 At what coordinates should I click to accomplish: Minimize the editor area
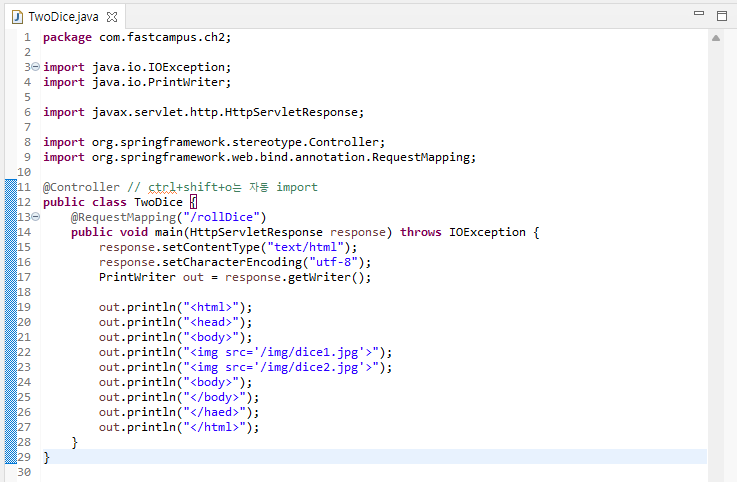tap(699, 13)
